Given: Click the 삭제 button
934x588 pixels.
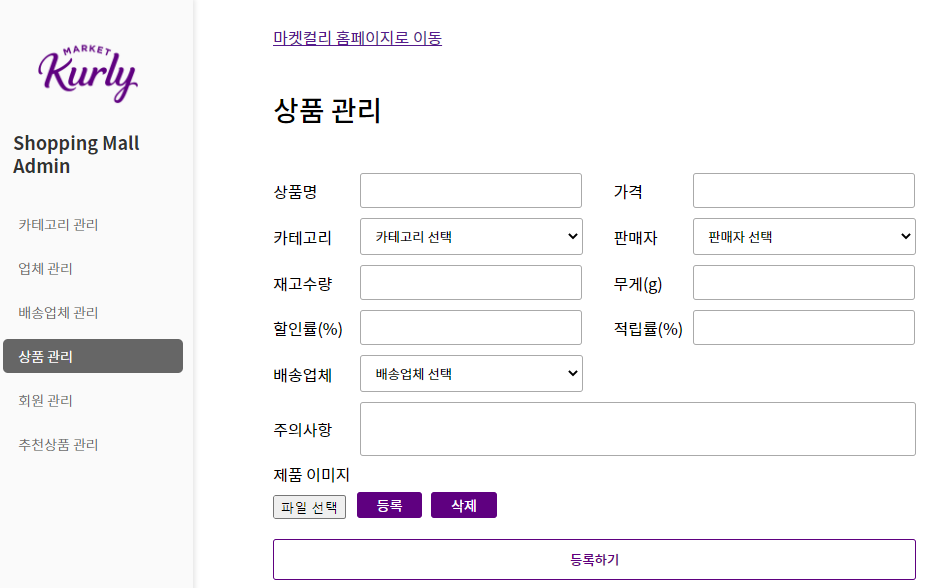Looking at the screenshot, I should click(x=463, y=505).
